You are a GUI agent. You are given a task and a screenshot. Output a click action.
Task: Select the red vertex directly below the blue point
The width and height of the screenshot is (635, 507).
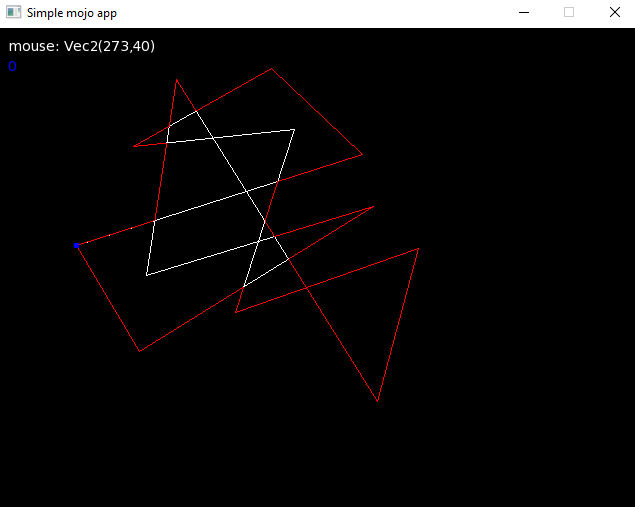point(139,351)
